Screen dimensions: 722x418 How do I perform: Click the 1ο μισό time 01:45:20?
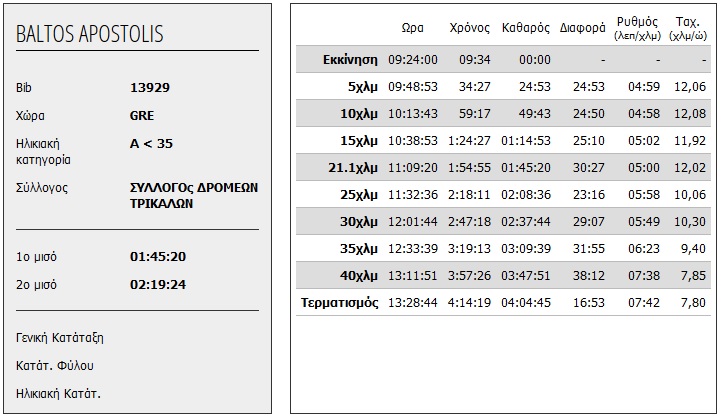[158, 257]
